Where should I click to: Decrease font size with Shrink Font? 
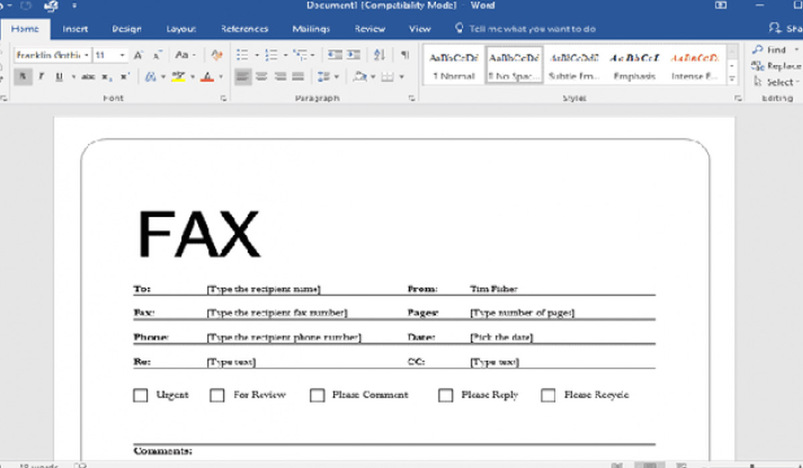click(158, 55)
